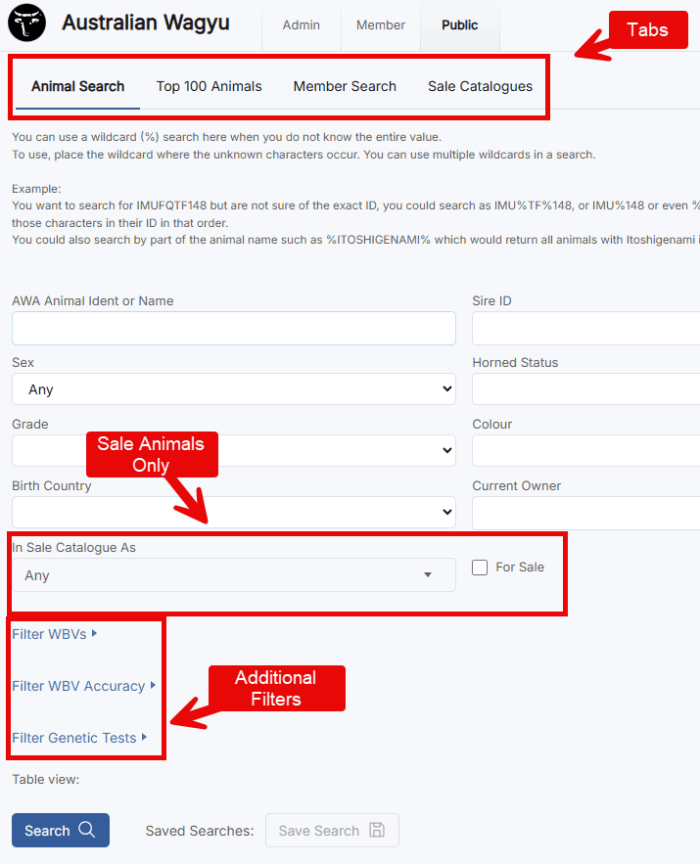This screenshot has height=864, width=700.
Task: Expand the Filter WBV Accuracy section
Action: pyautogui.click(x=84, y=686)
